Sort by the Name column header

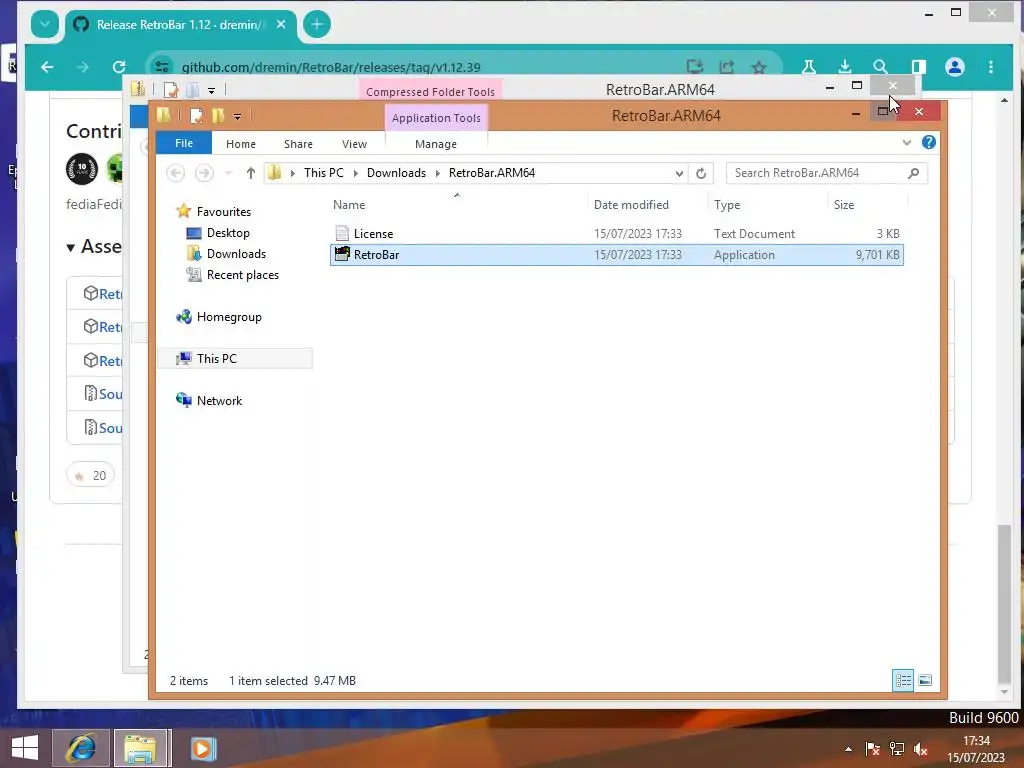tap(349, 205)
